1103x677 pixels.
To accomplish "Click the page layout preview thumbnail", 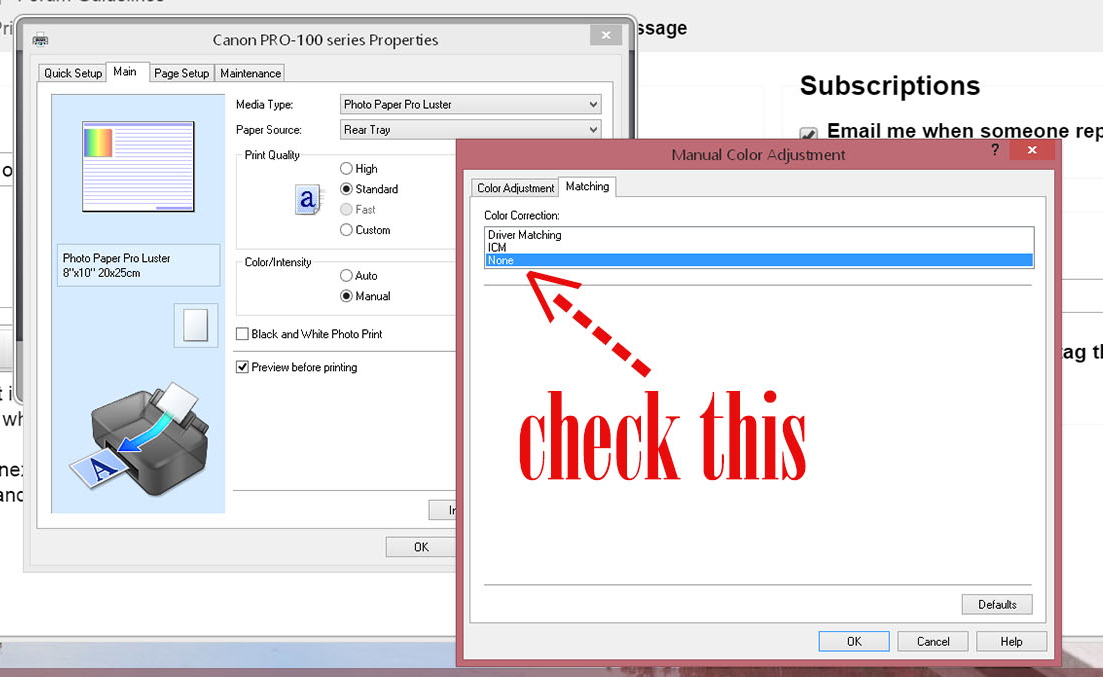I will (138, 166).
